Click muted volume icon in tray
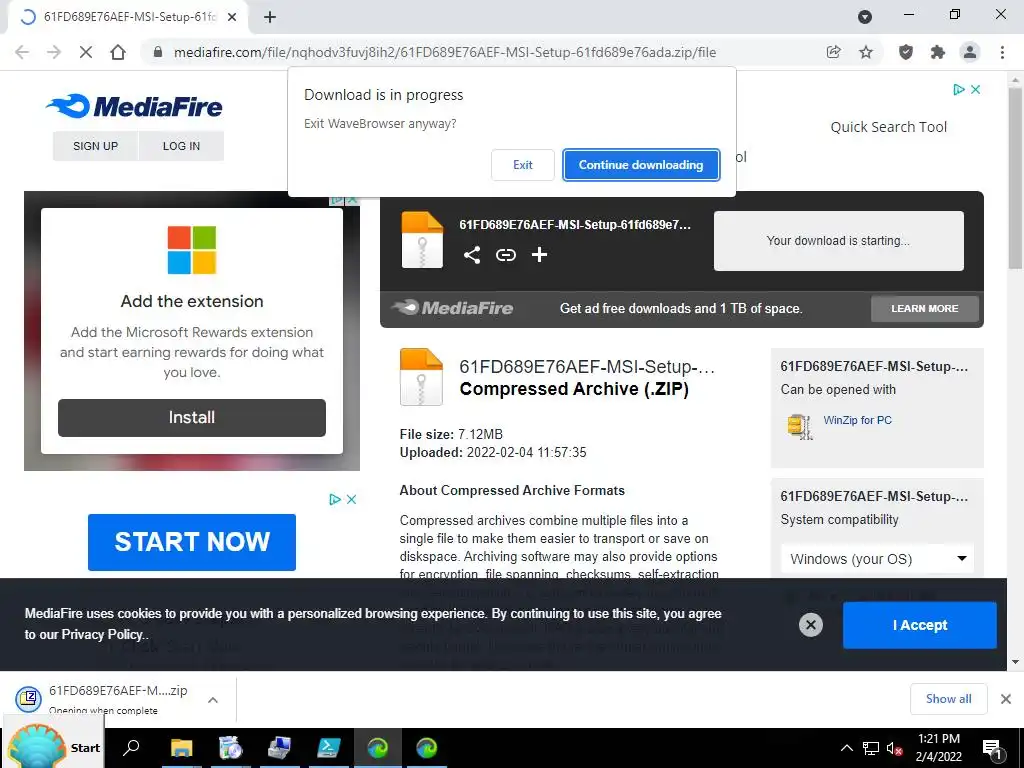The image size is (1024, 768). click(895, 748)
